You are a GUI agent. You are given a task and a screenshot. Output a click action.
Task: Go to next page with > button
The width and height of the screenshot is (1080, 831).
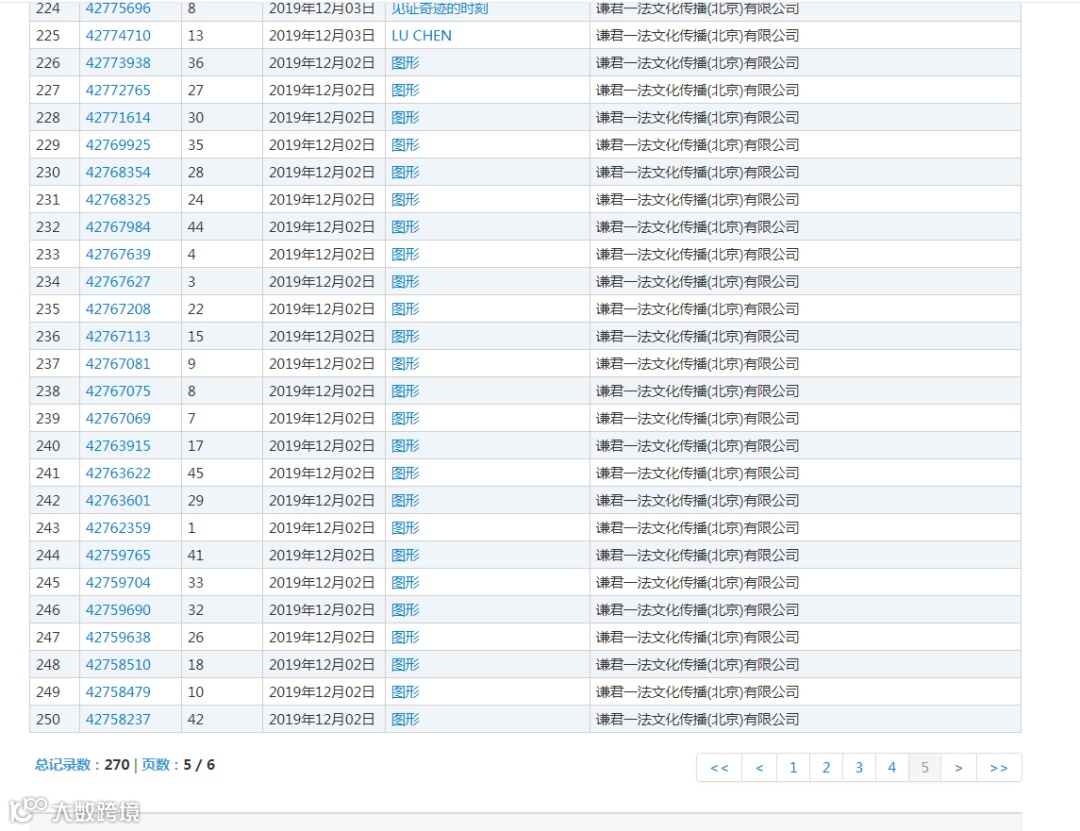[x=959, y=768]
